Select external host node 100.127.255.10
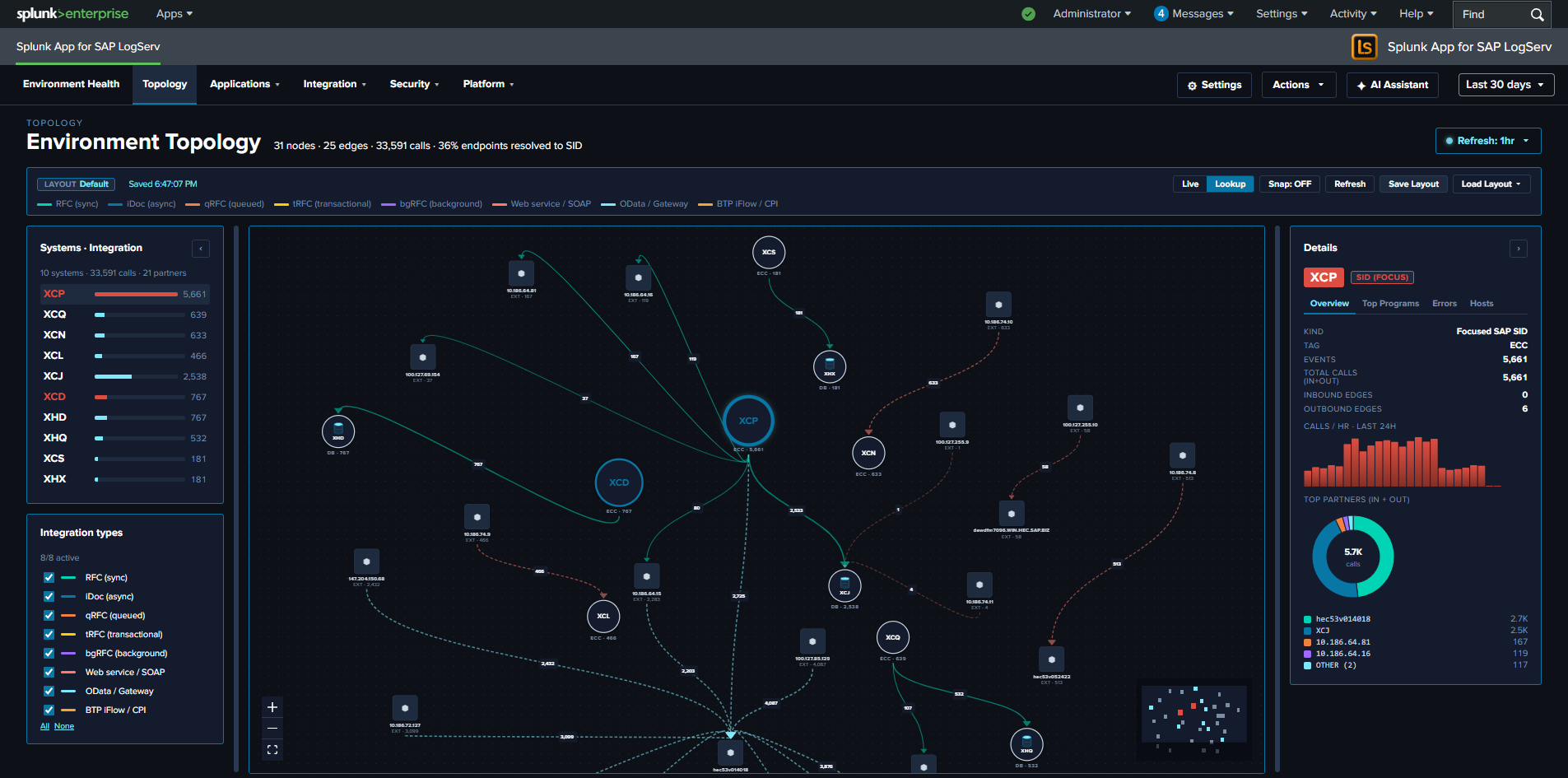 pos(1080,408)
